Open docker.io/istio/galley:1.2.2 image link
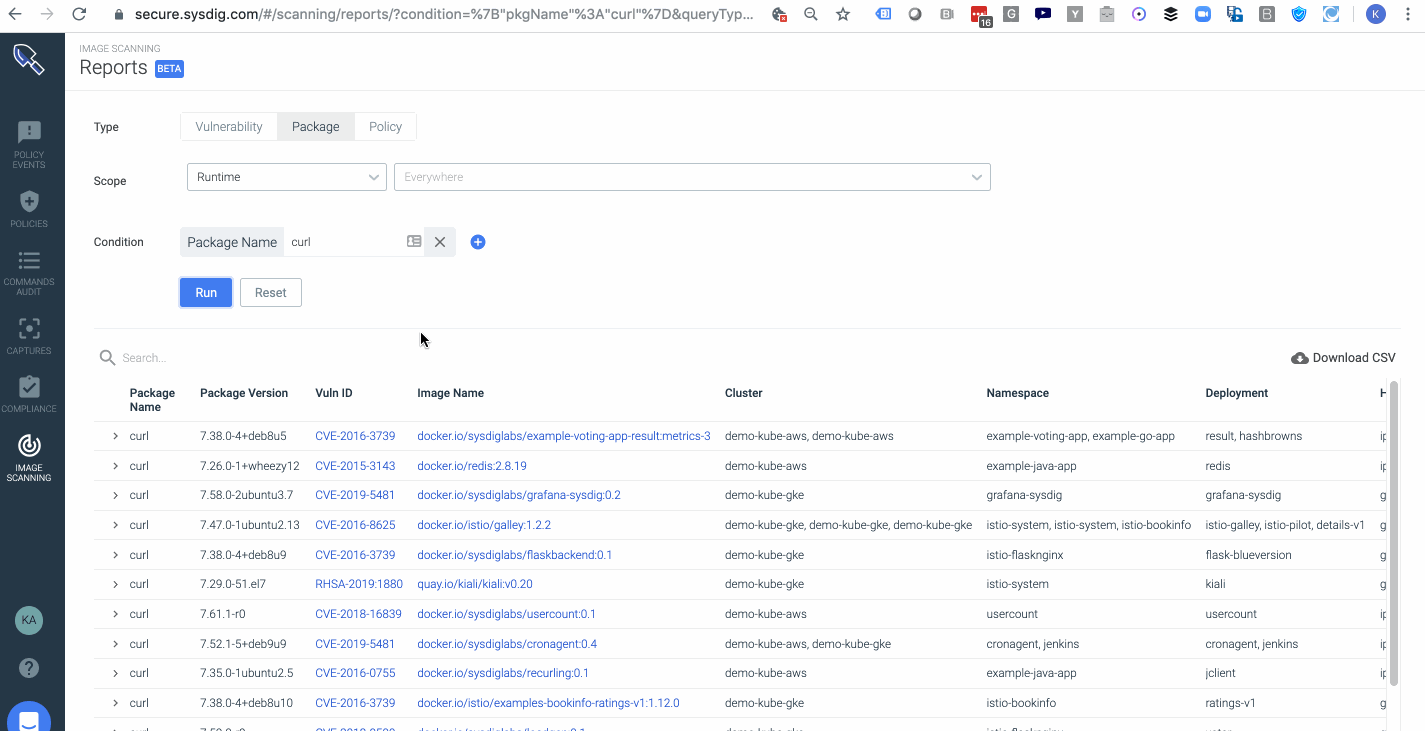Viewport: 1425px width, 731px height. (484, 525)
